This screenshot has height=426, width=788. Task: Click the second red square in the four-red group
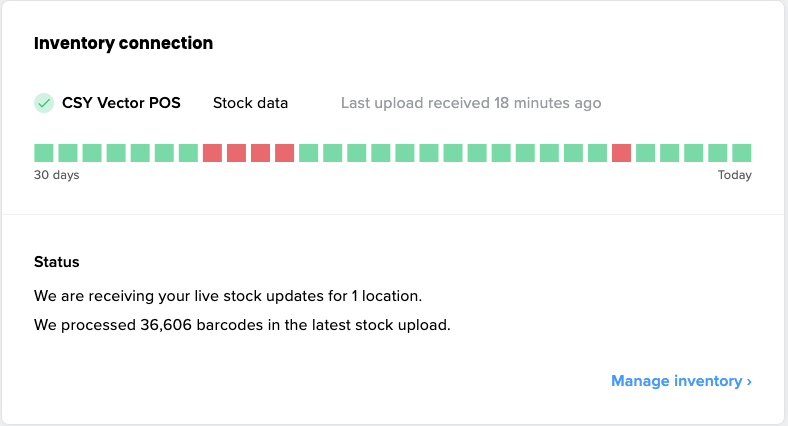click(236, 153)
